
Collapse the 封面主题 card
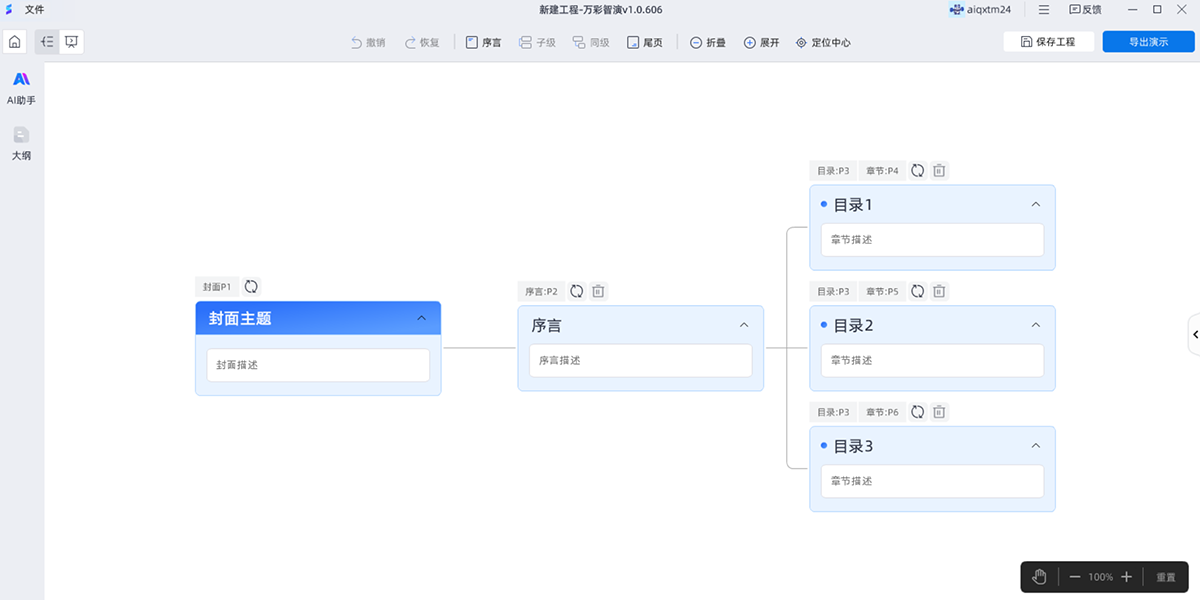click(421, 318)
